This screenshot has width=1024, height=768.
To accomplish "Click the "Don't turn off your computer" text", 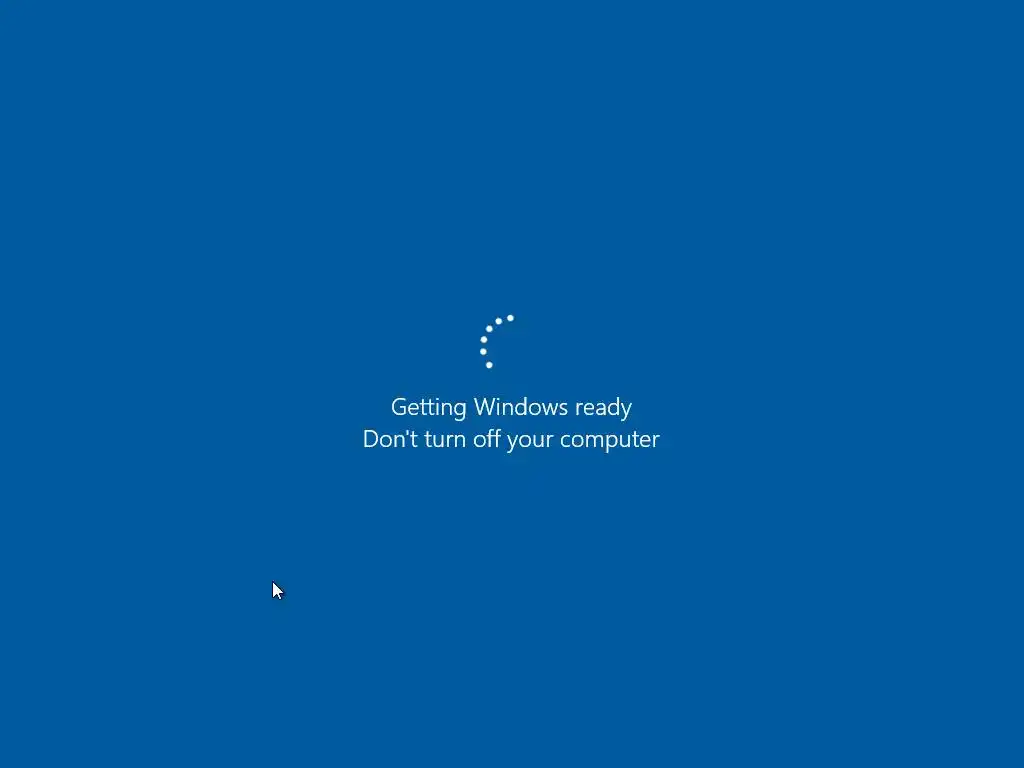I will tap(511, 440).
